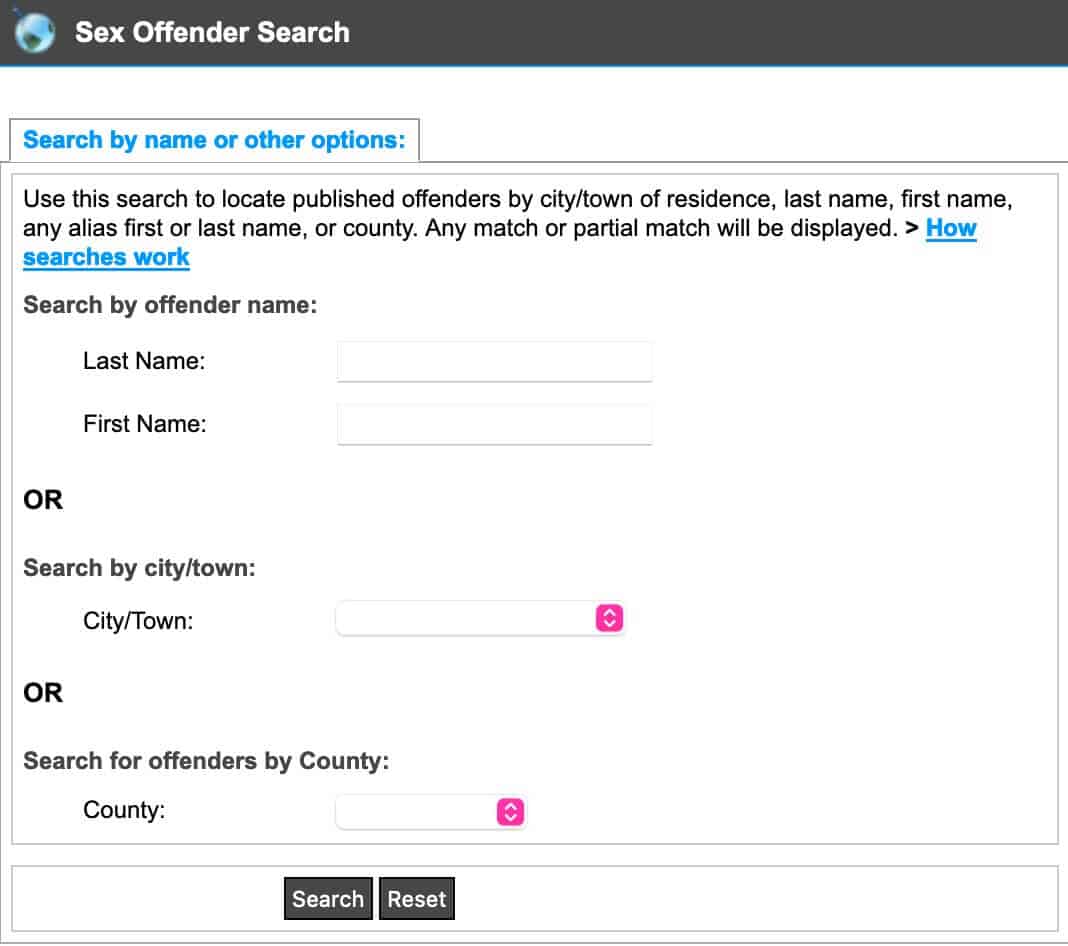Click the 'Search by city/town:' heading
This screenshot has height=946, width=1068.
140,567
